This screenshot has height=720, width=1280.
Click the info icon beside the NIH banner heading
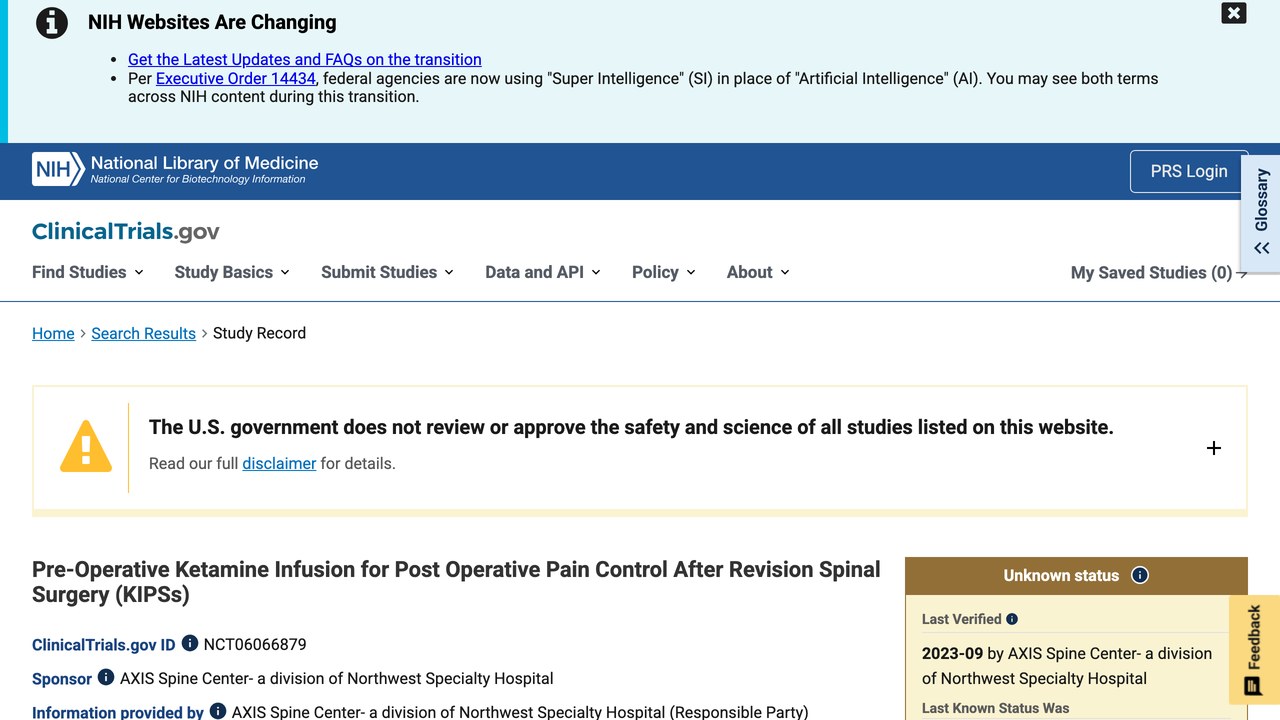click(x=52, y=22)
